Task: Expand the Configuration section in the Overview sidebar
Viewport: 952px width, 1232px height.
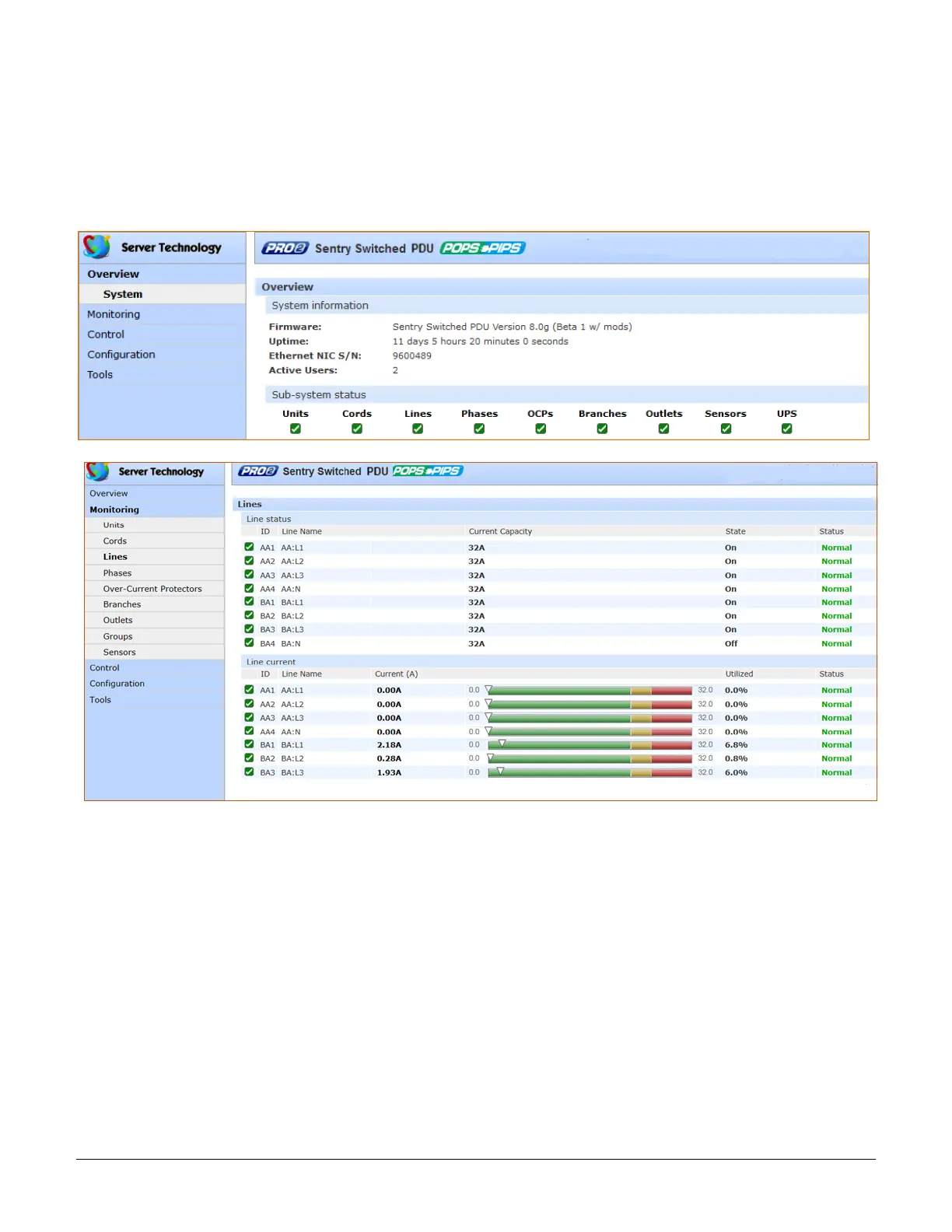Action: coord(121,355)
